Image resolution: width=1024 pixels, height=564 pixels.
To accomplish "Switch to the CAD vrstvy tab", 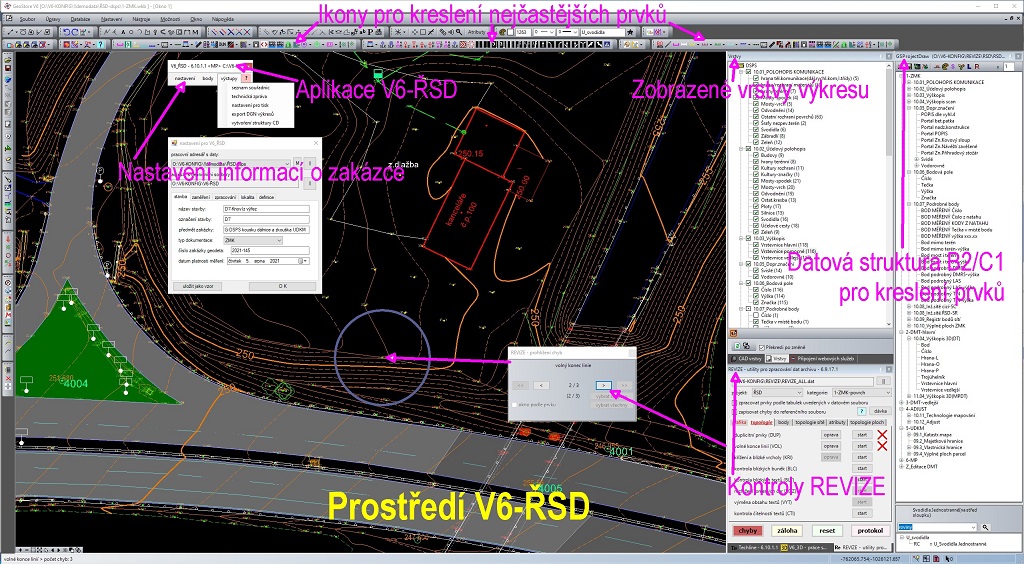I will [x=746, y=359].
